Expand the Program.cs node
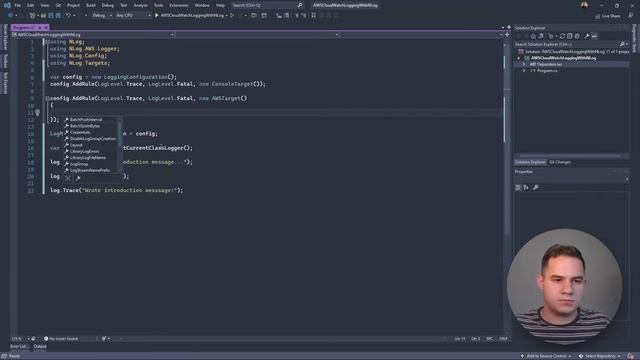 pos(524,71)
